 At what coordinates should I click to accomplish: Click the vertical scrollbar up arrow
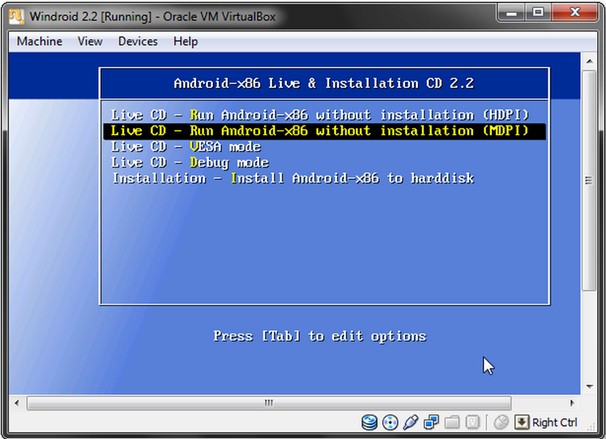tap(589, 61)
